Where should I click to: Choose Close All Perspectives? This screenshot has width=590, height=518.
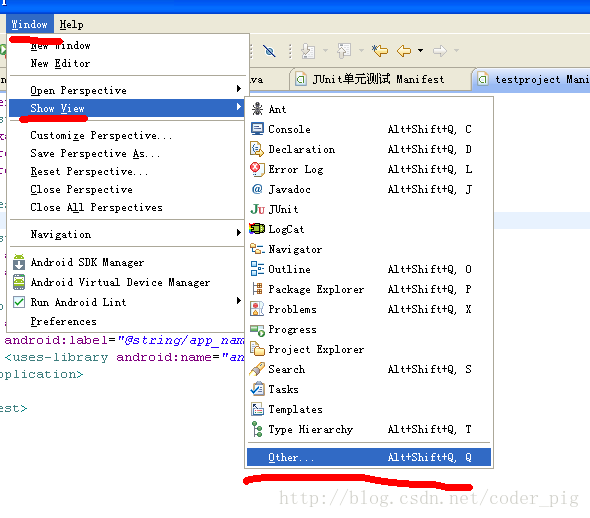pos(127,208)
